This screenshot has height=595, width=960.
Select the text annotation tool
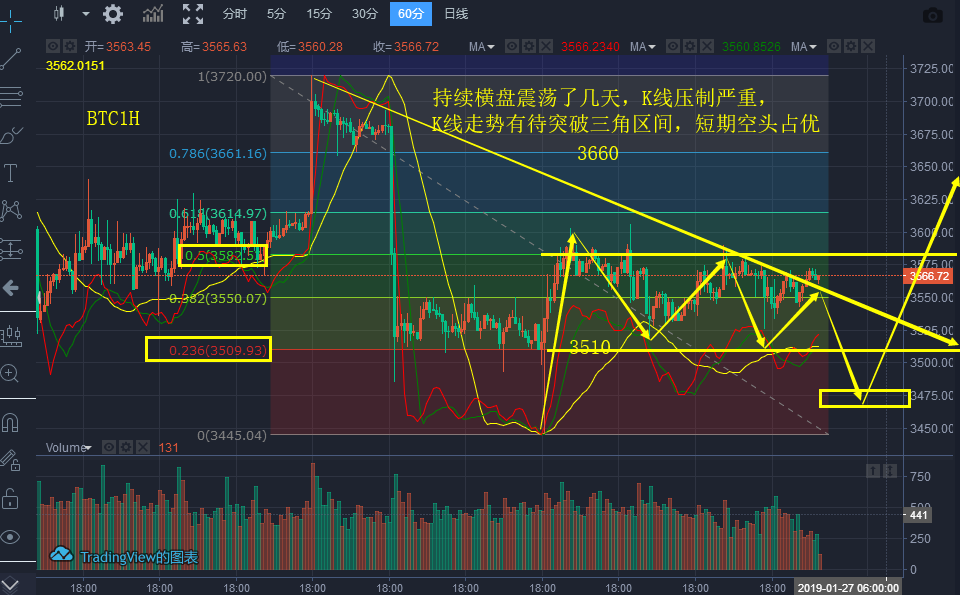tap(10, 173)
